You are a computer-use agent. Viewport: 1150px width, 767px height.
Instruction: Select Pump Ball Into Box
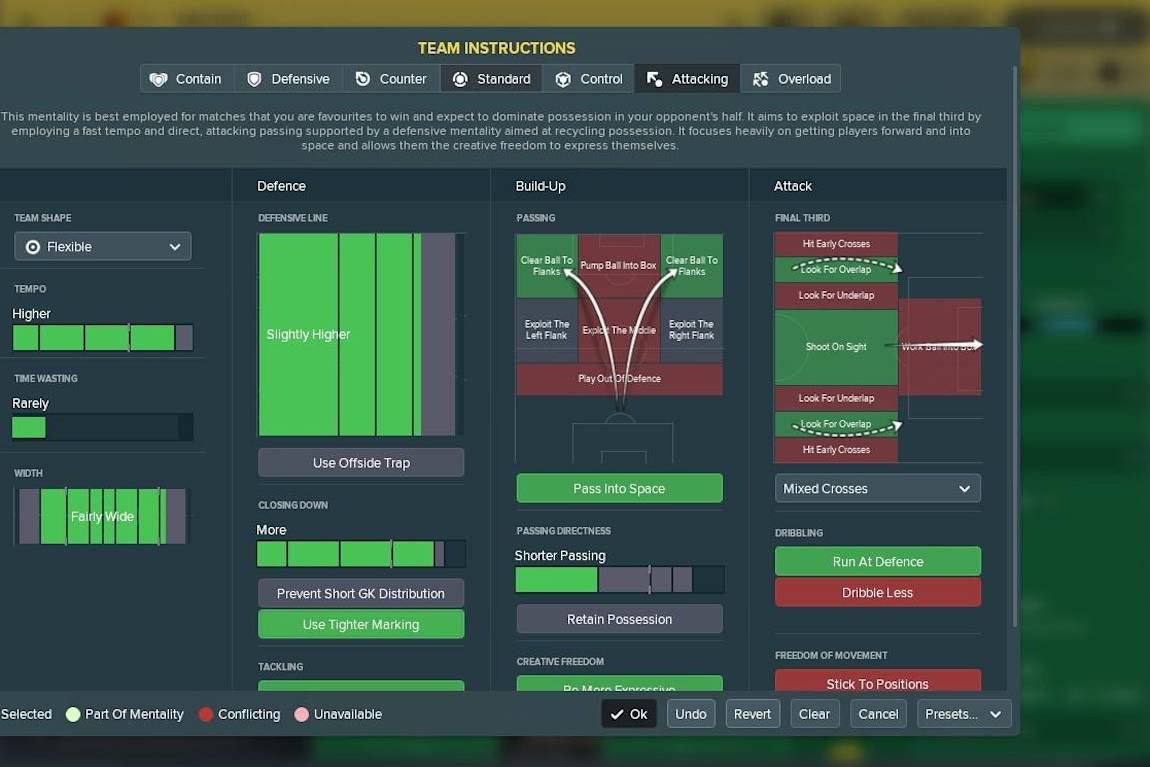click(619, 266)
